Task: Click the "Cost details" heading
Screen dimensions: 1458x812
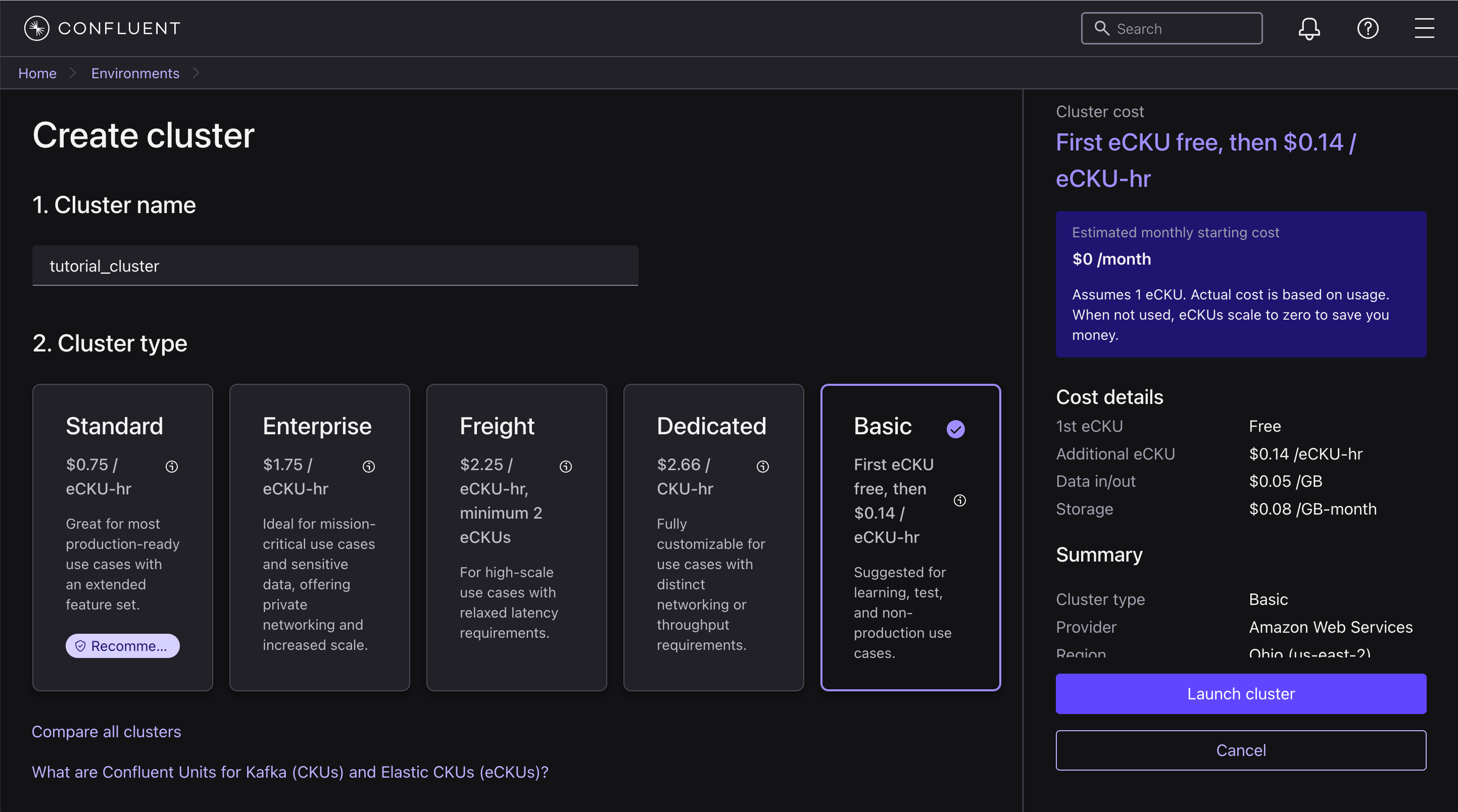Action: 1109,397
